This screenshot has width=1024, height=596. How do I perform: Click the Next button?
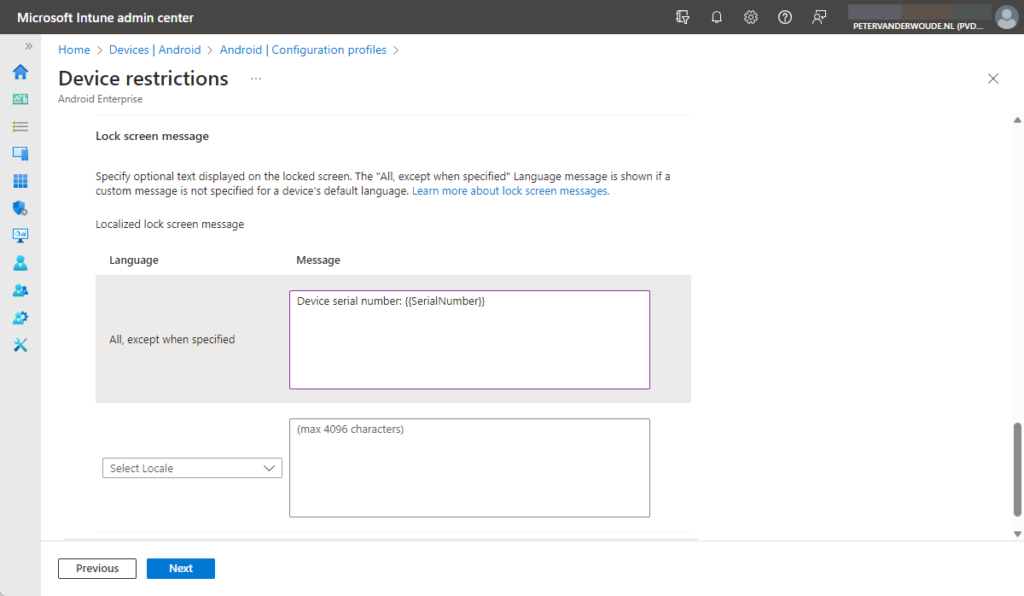[x=180, y=568]
